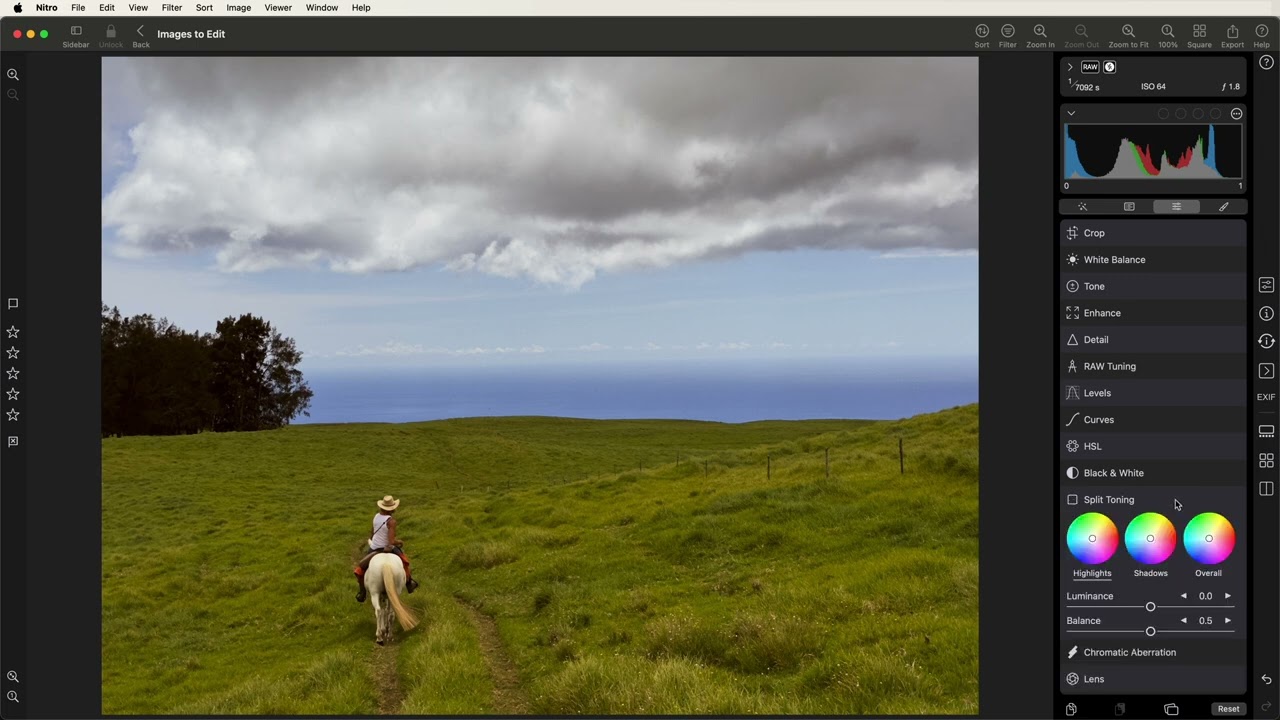Choose Zoom to Fit in the toolbar
This screenshot has width=1280, height=720.
(x=1129, y=36)
